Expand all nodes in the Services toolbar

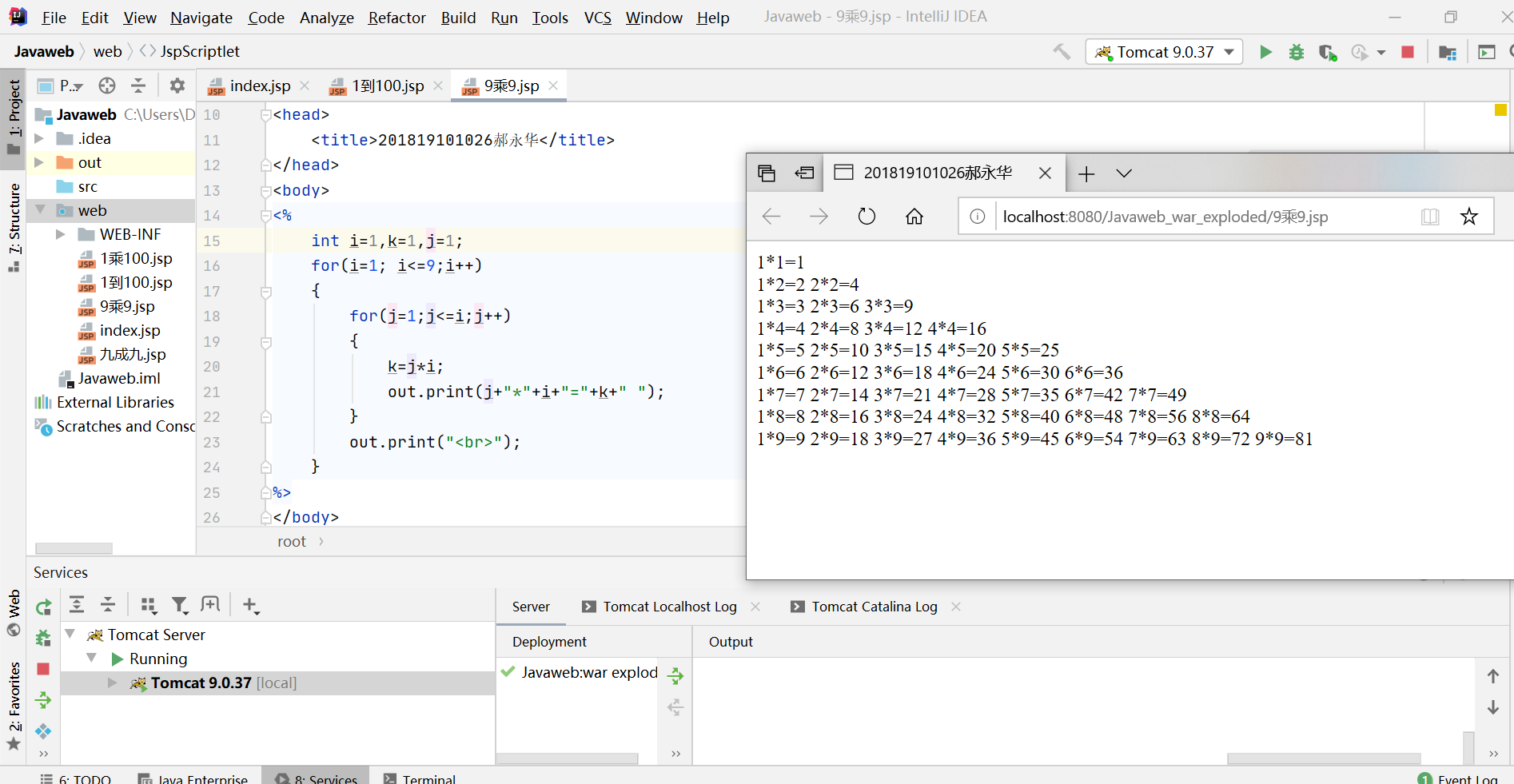pos(77,604)
